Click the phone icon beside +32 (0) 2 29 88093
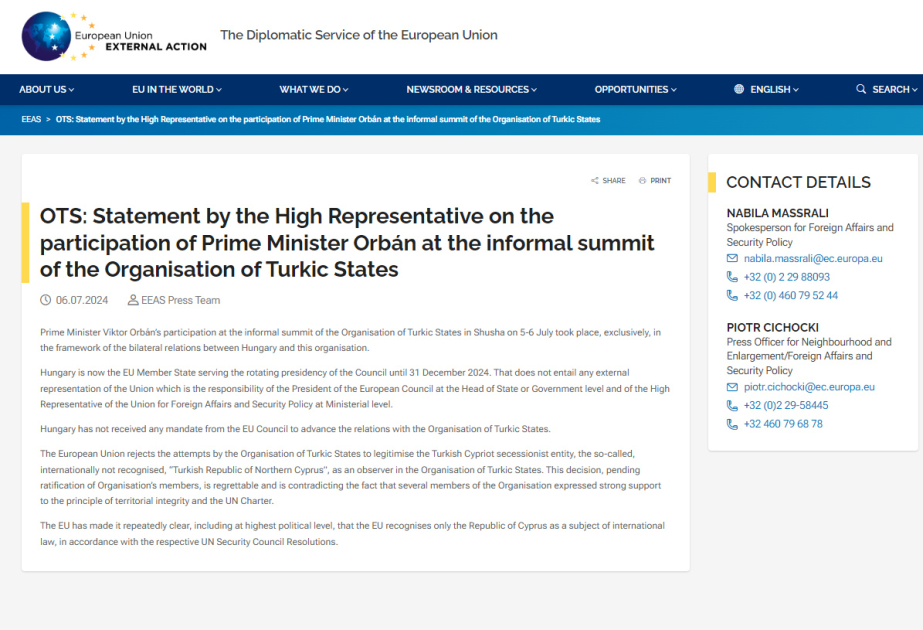Screen dimensions: 923x630 tap(732, 277)
